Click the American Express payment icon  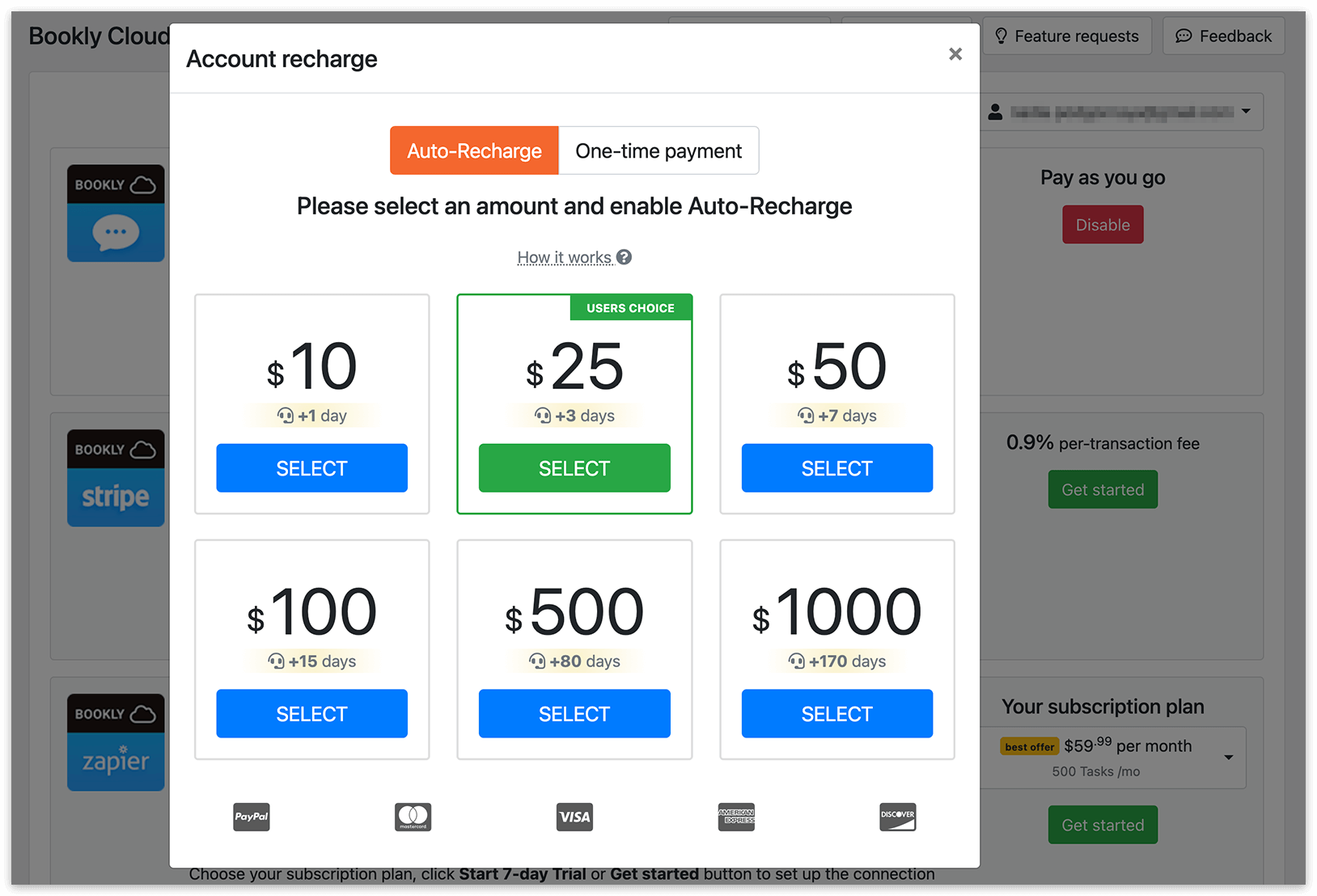736,817
